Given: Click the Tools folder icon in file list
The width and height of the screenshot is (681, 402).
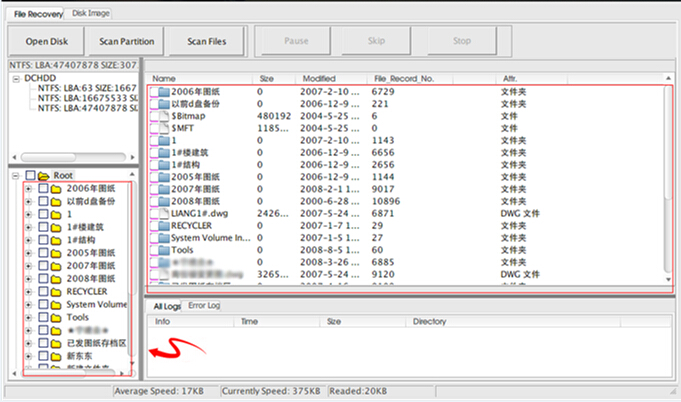Looking at the screenshot, I should (x=164, y=250).
